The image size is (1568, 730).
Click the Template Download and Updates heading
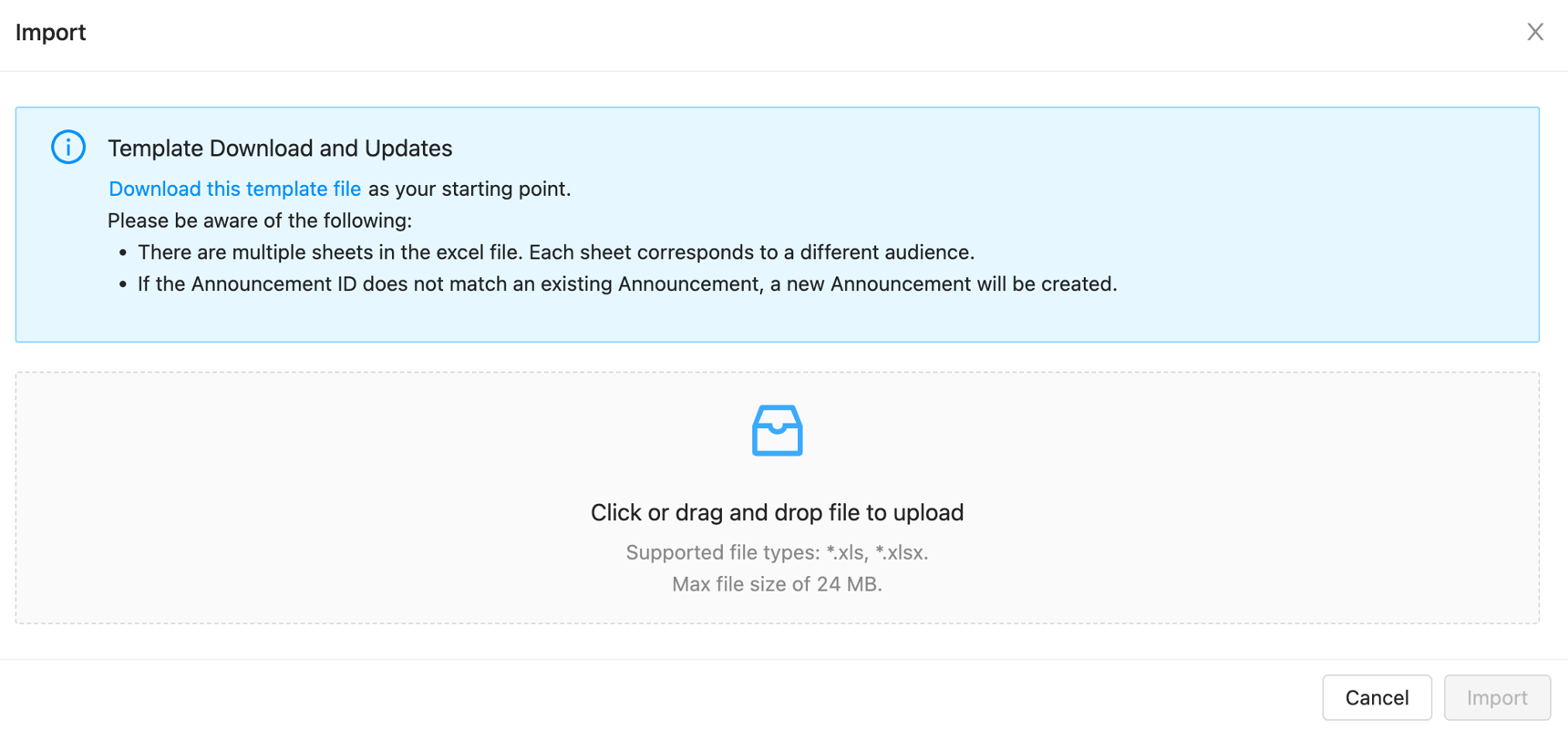coord(280,148)
